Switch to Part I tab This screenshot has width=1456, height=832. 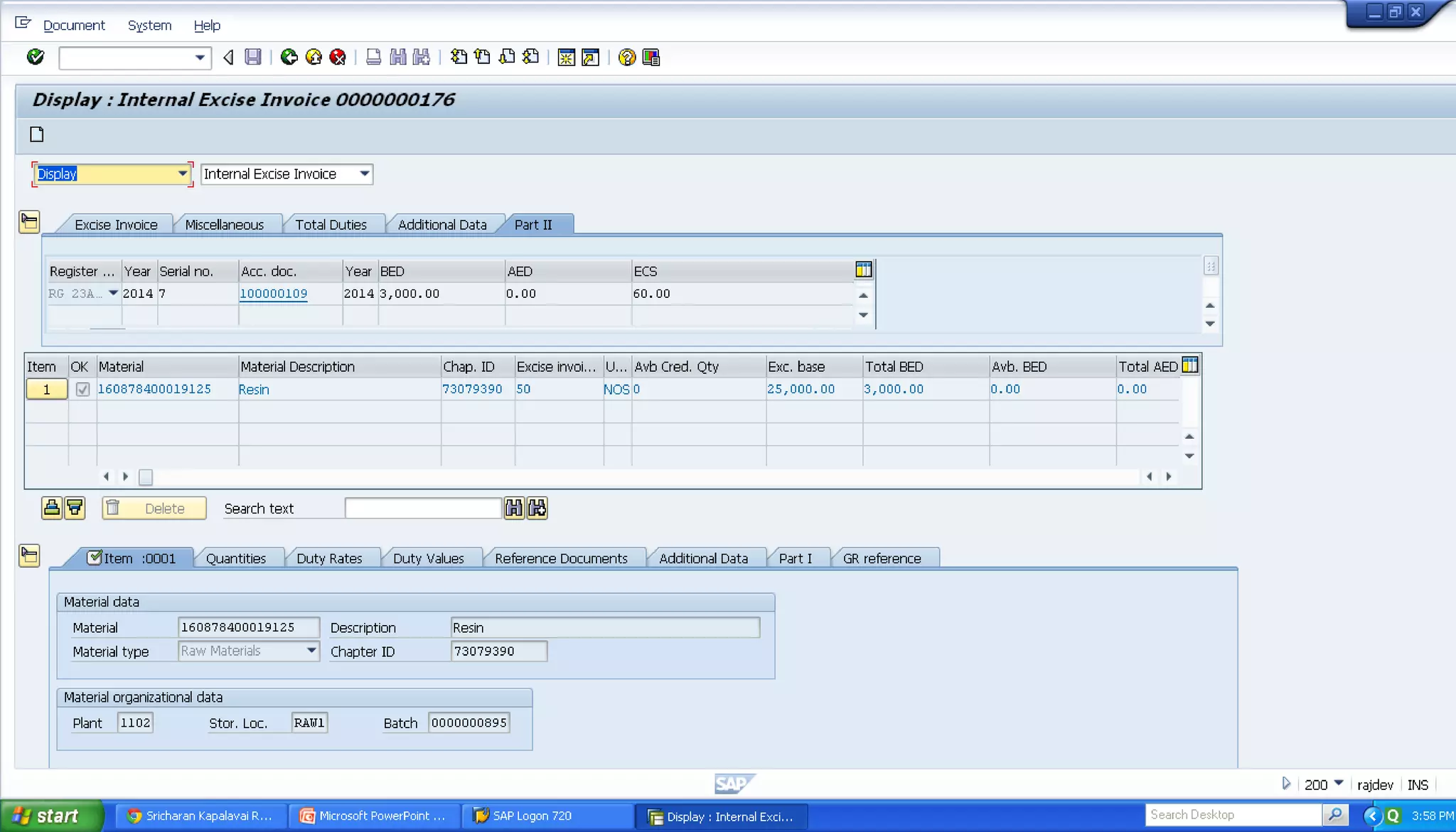click(x=795, y=558)
